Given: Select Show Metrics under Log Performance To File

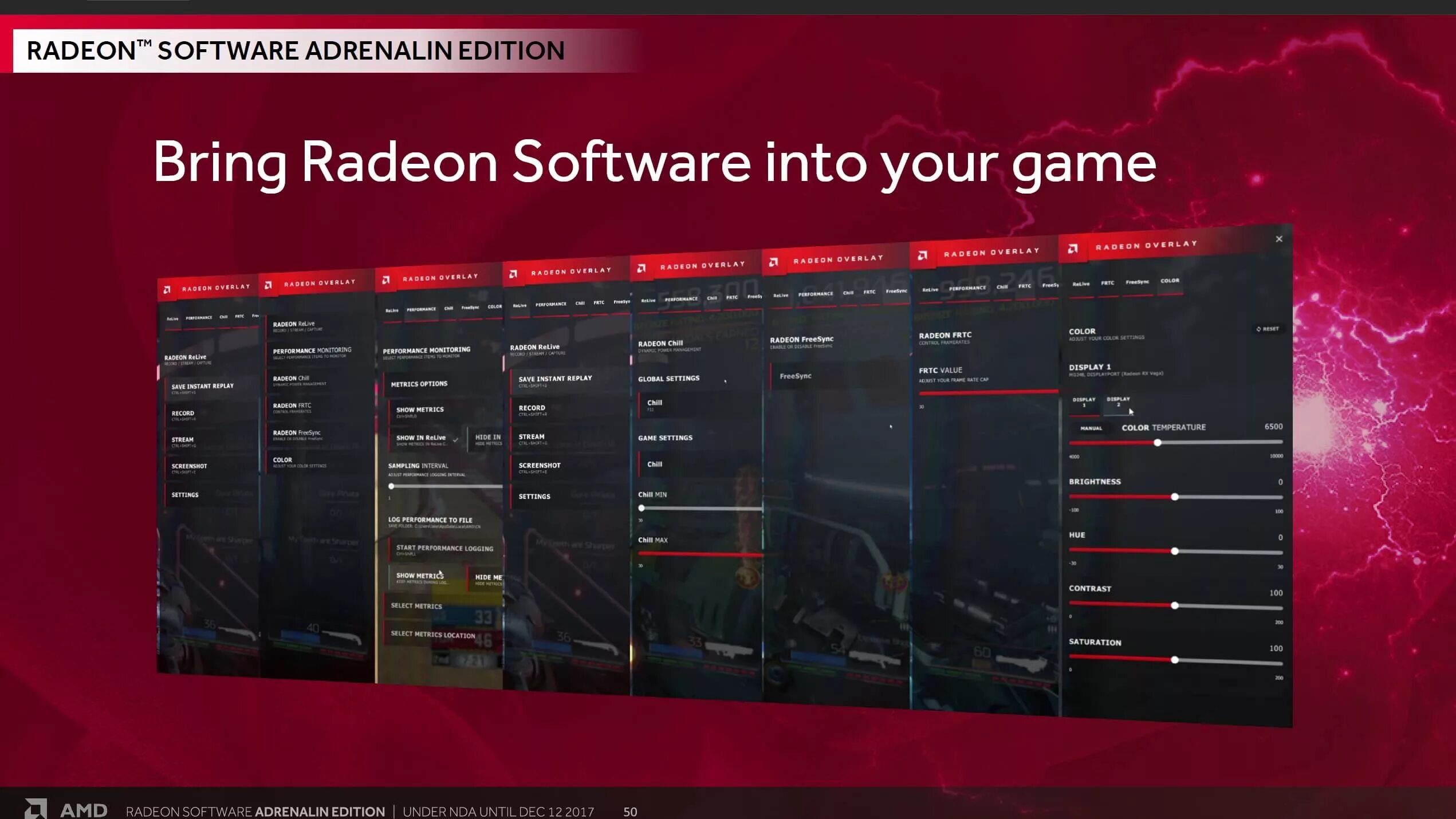Looking at the screenshot, I should (x=427, y=577).
